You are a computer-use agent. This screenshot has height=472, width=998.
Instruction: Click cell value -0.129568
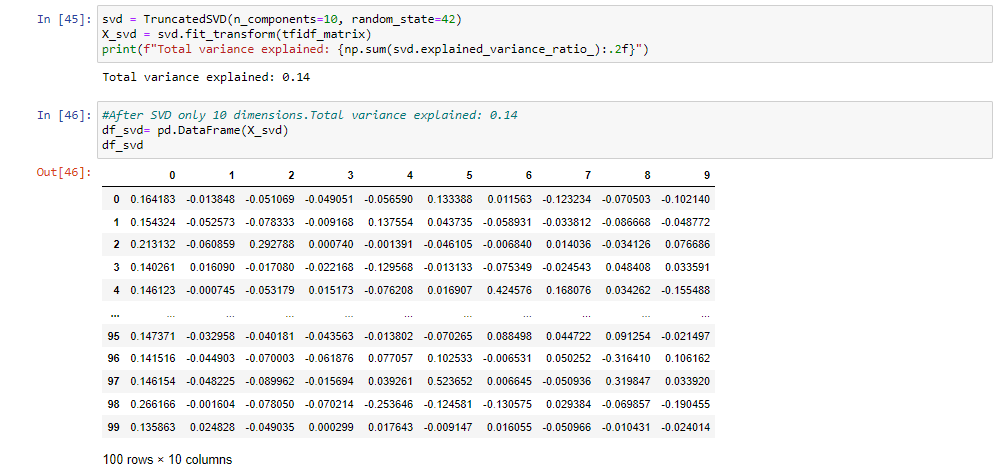(388, 268)
